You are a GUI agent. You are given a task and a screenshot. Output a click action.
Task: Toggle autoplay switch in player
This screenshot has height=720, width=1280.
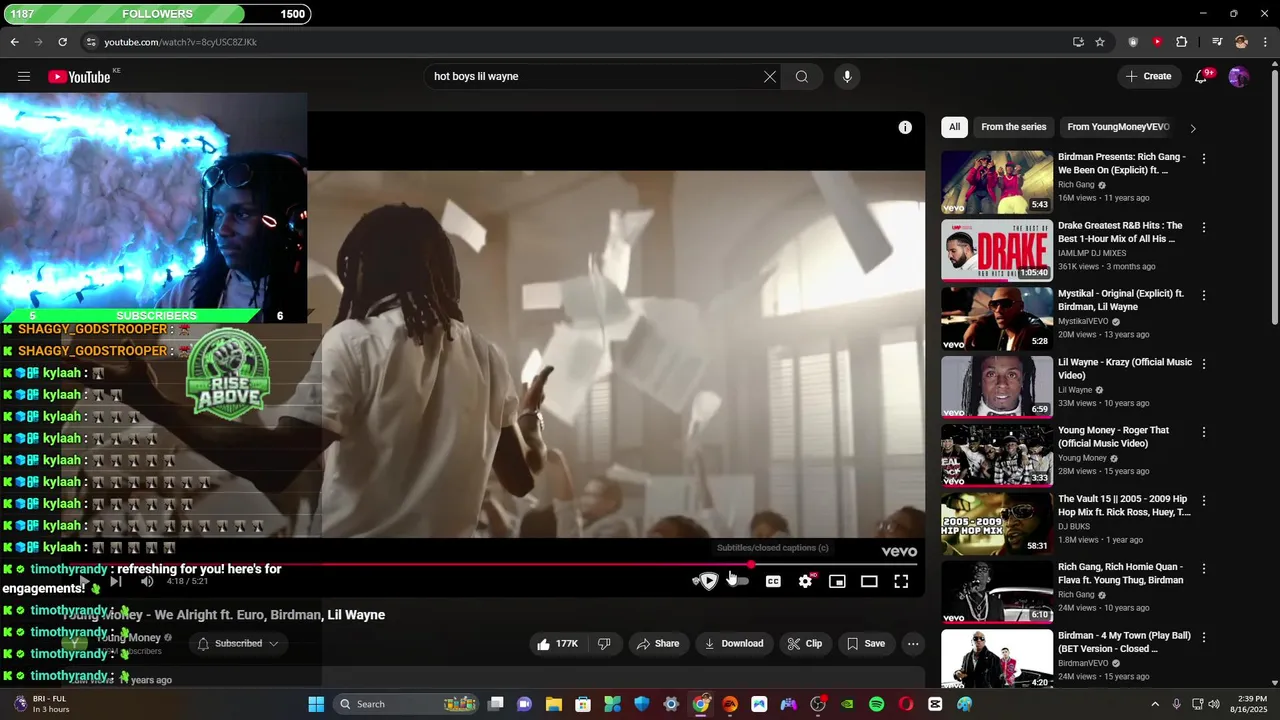coord(738,581)
